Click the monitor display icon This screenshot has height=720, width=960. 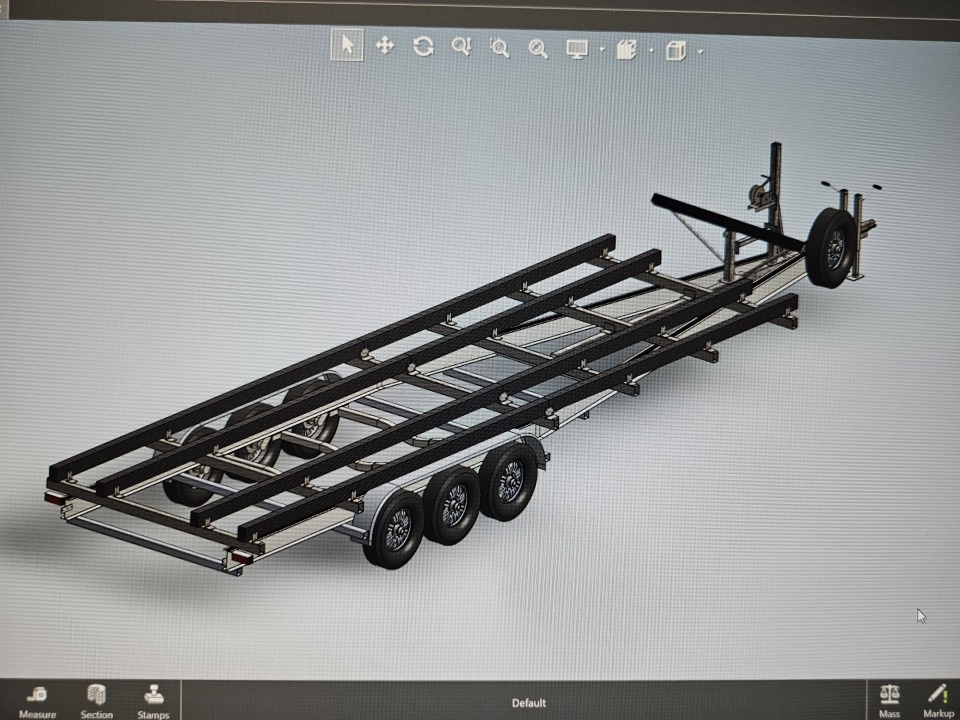[577, 49]
